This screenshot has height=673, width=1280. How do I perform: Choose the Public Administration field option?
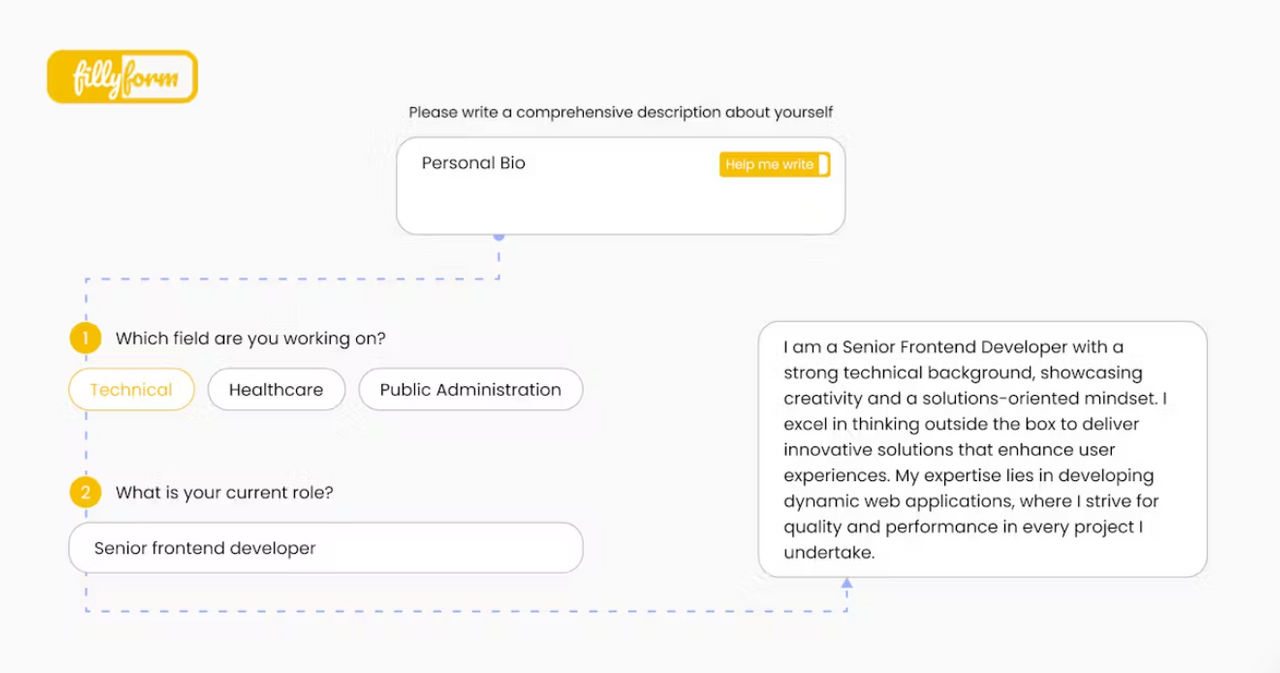point(470,390)
